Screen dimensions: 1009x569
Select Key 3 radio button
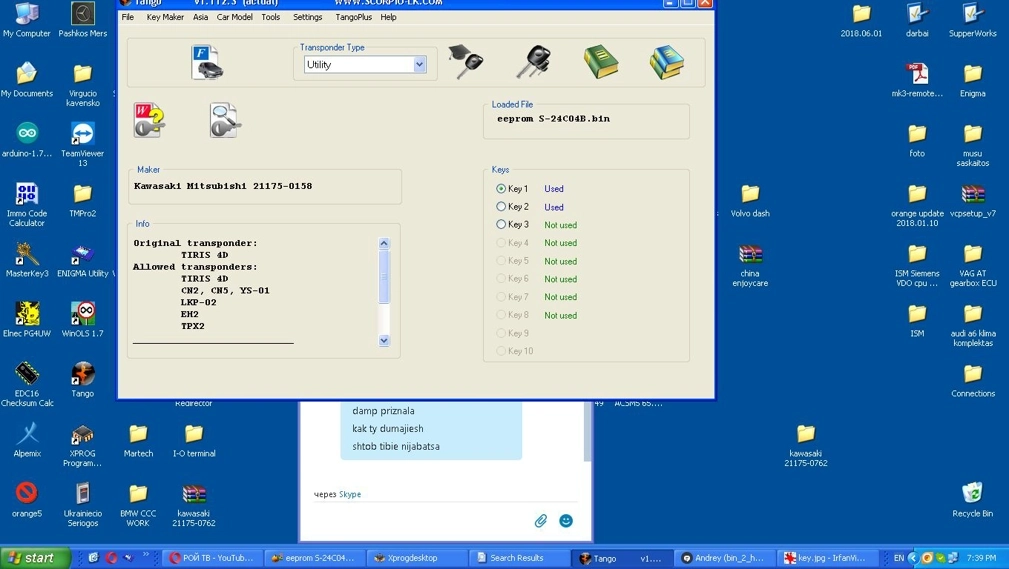click(x=501, y=225)
